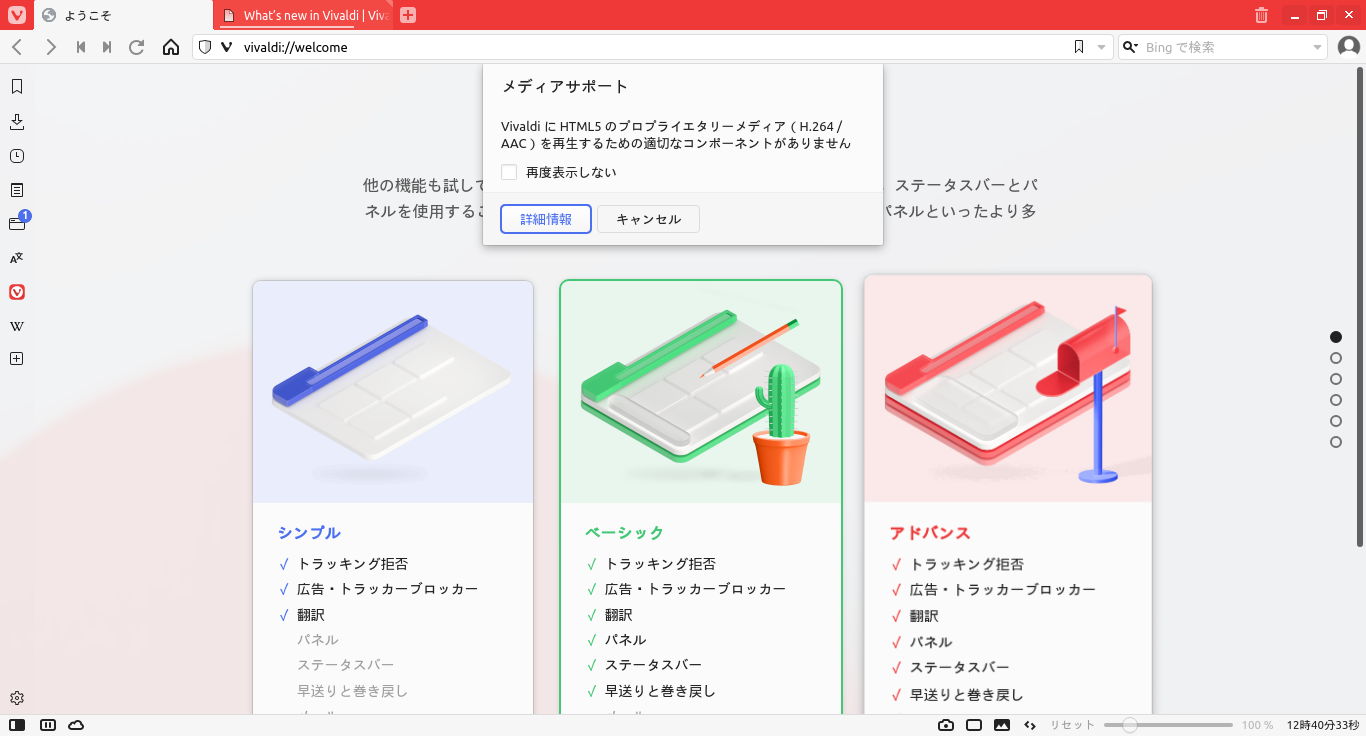Open page actions code icon
The image size is (1366, 736).
click(1030, 725)
